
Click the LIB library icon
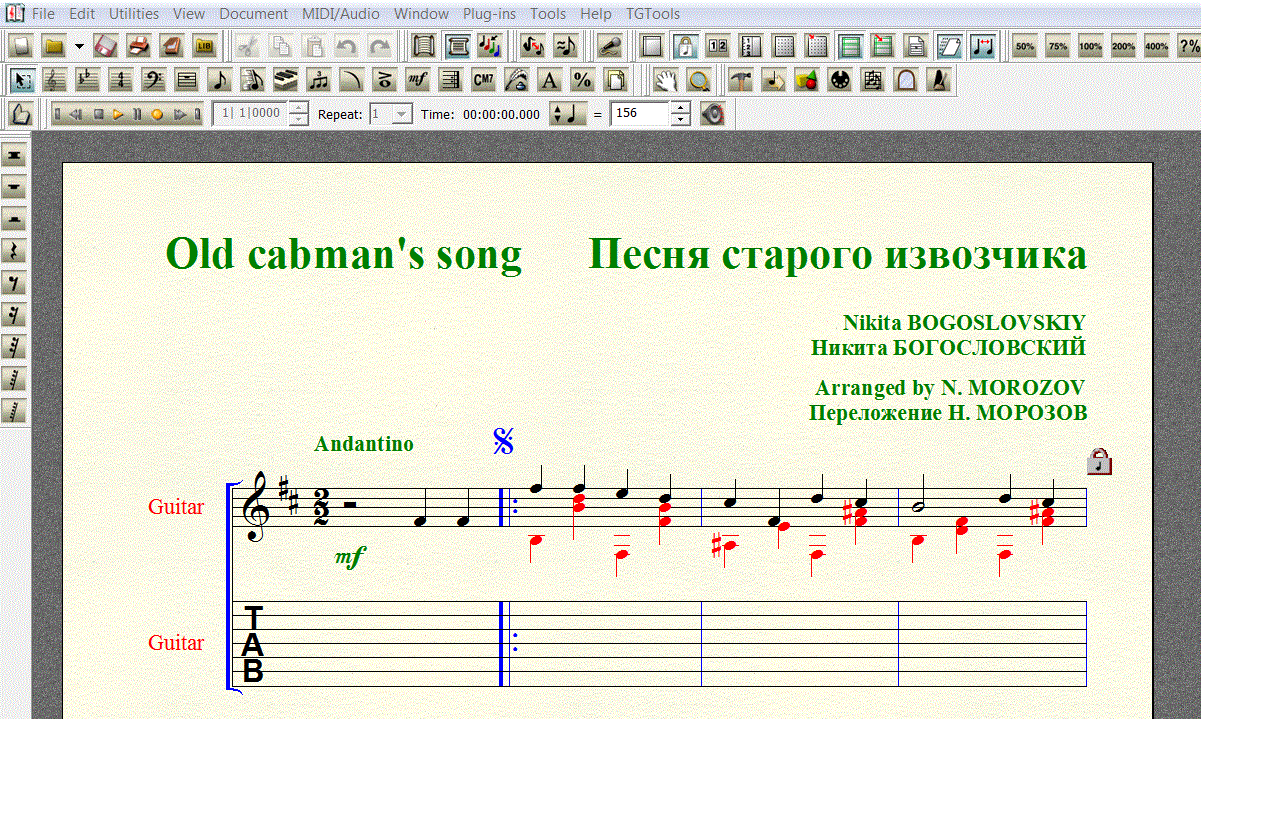pos(204,46)
